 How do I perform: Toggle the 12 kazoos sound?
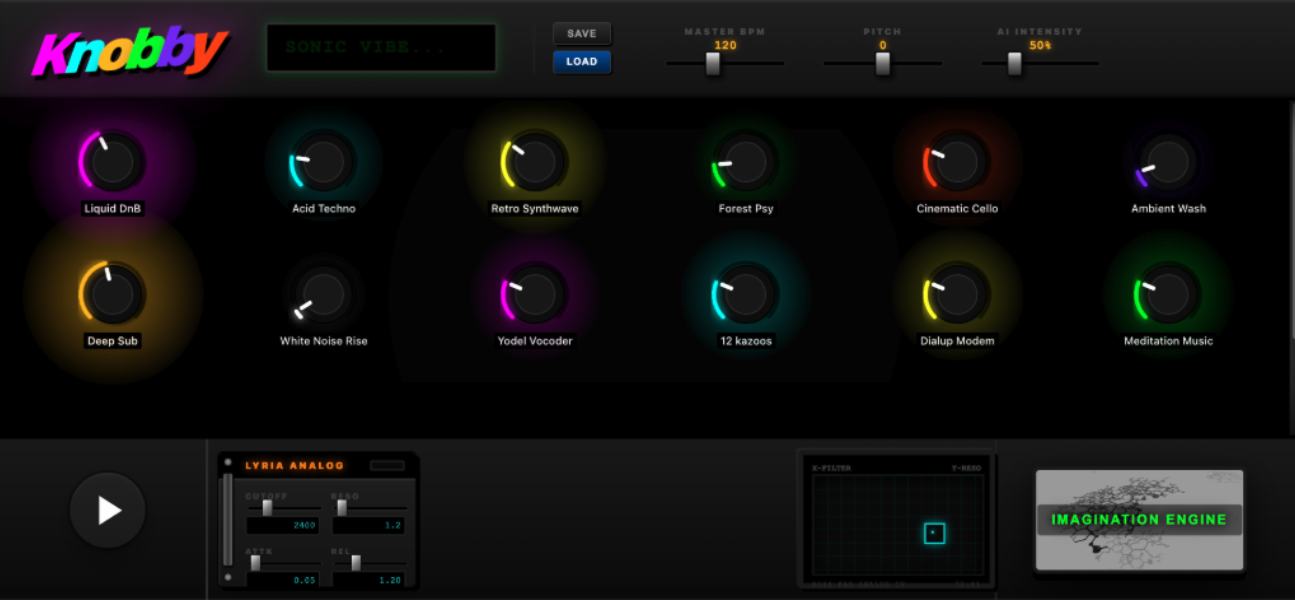745,294
